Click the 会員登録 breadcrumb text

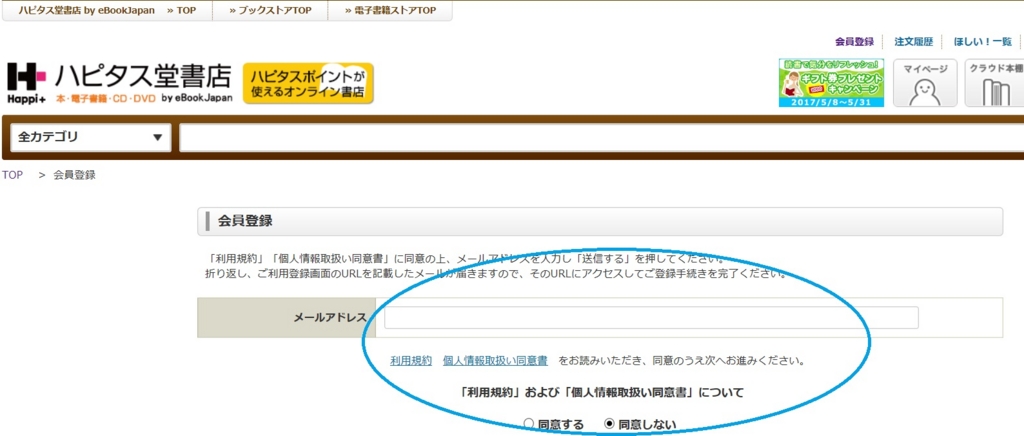pos(74,175)
